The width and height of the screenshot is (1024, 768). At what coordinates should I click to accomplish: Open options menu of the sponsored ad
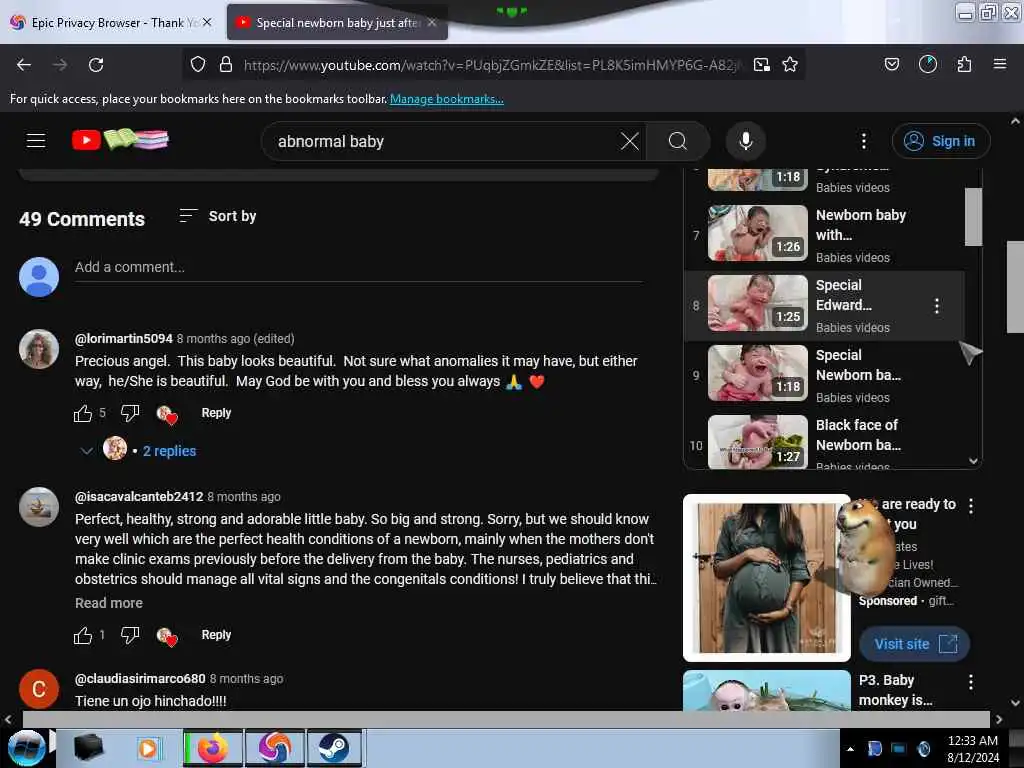(971, 506)
